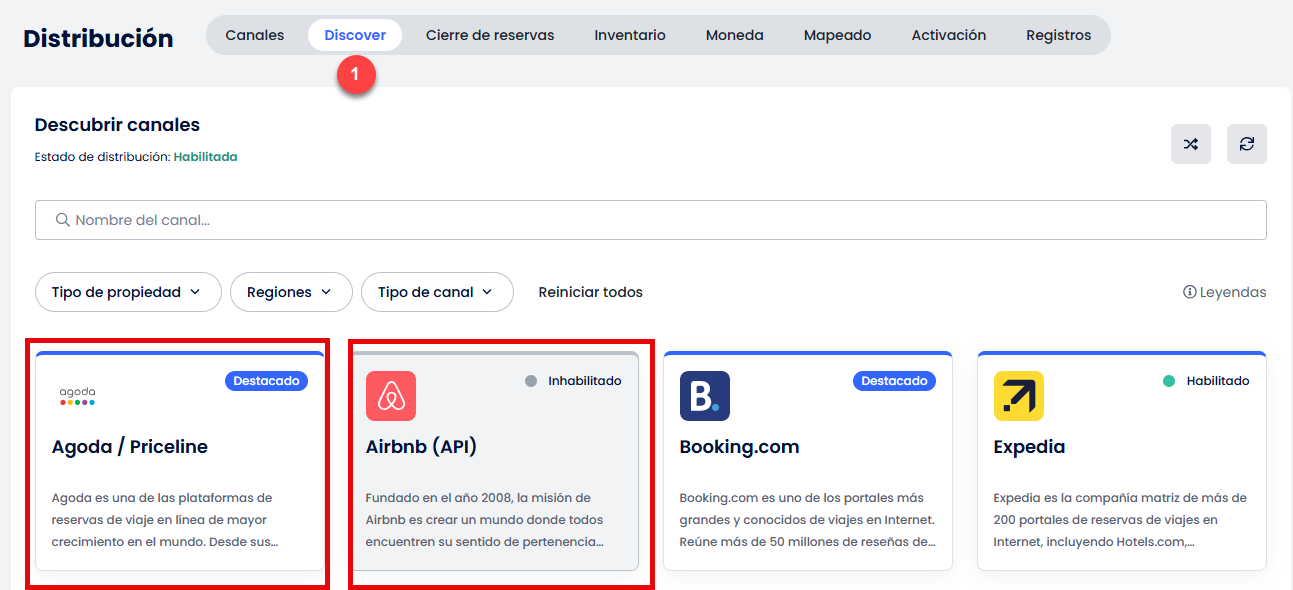This screenshot has height=590, width=1293.
Task: Click Reiniciar todos to reset filters
Action: [590, 292]
